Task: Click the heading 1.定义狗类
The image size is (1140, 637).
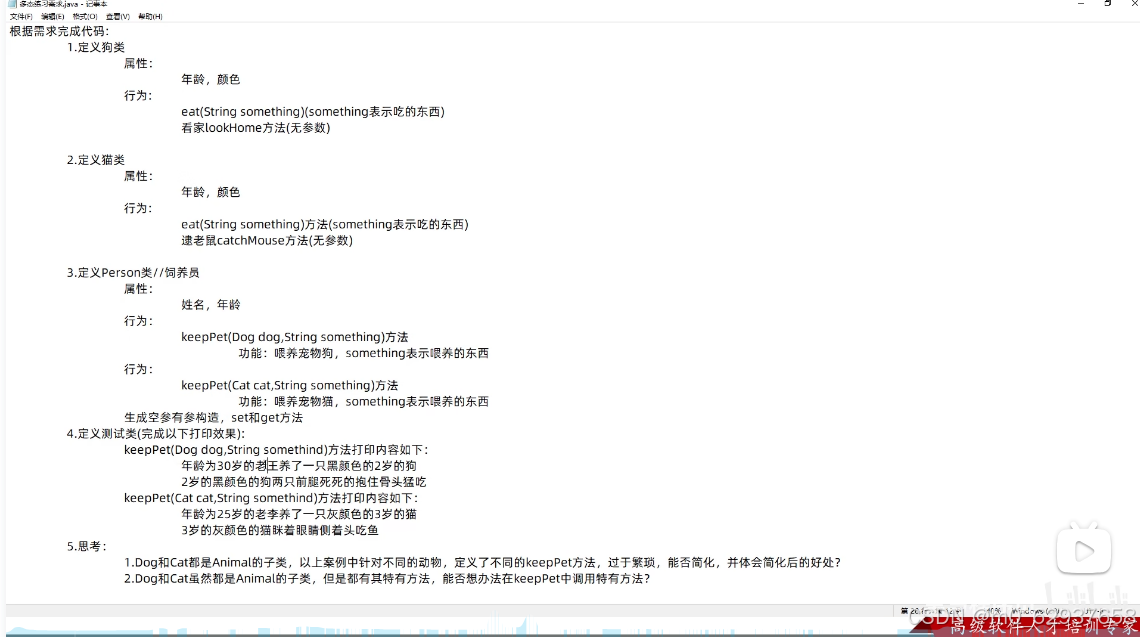Action: (x=95, y=47)
